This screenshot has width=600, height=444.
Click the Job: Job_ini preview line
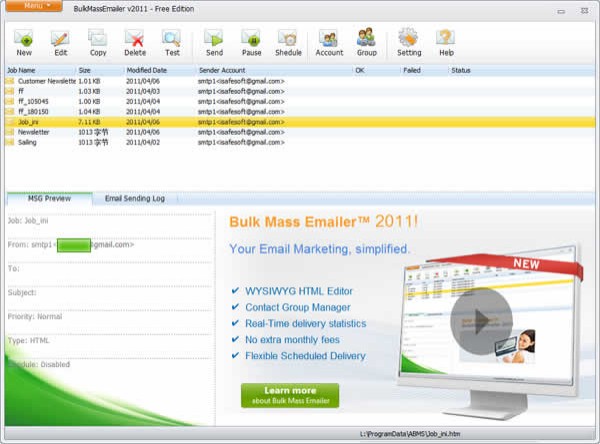tap(28, 220)
